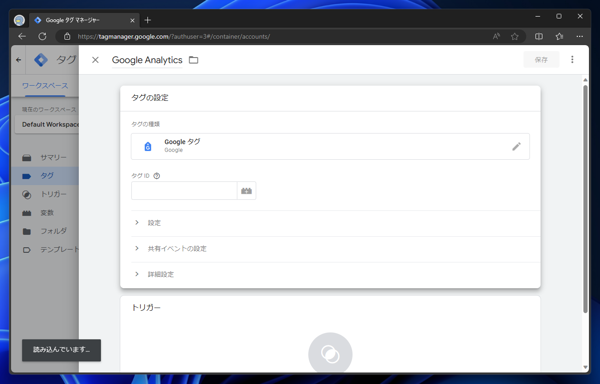The height and width of the screenshot is (384, 600).
Task: Switch to the ワークスペース tab
Action: [x=45, y=86]
